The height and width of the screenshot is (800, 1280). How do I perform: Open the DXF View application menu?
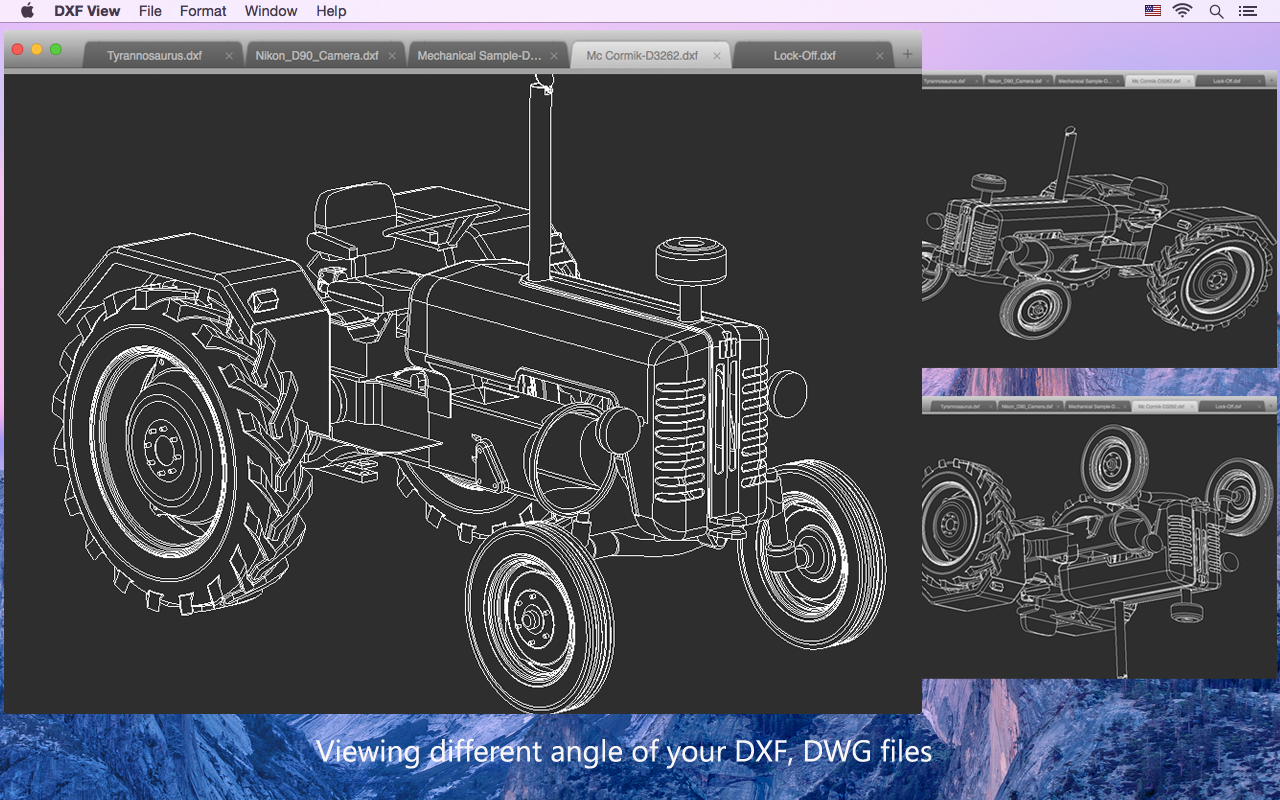tap(87, 11)
